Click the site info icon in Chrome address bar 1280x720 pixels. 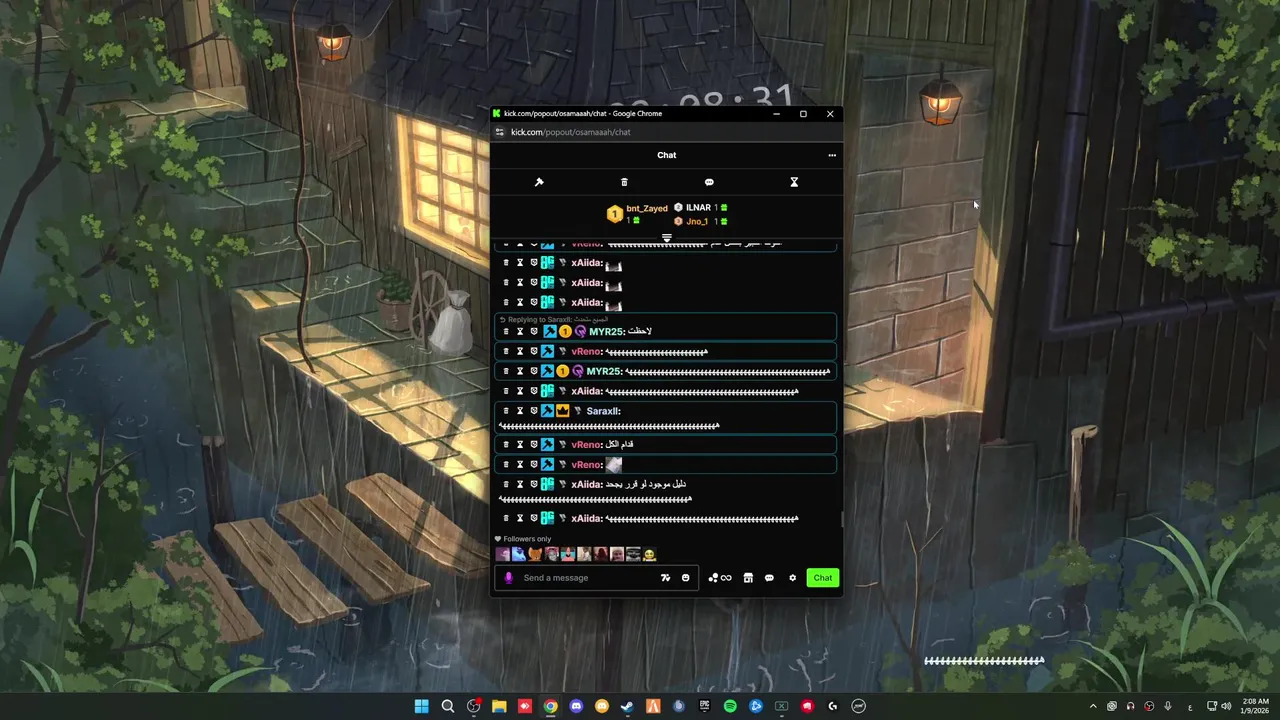500,132
